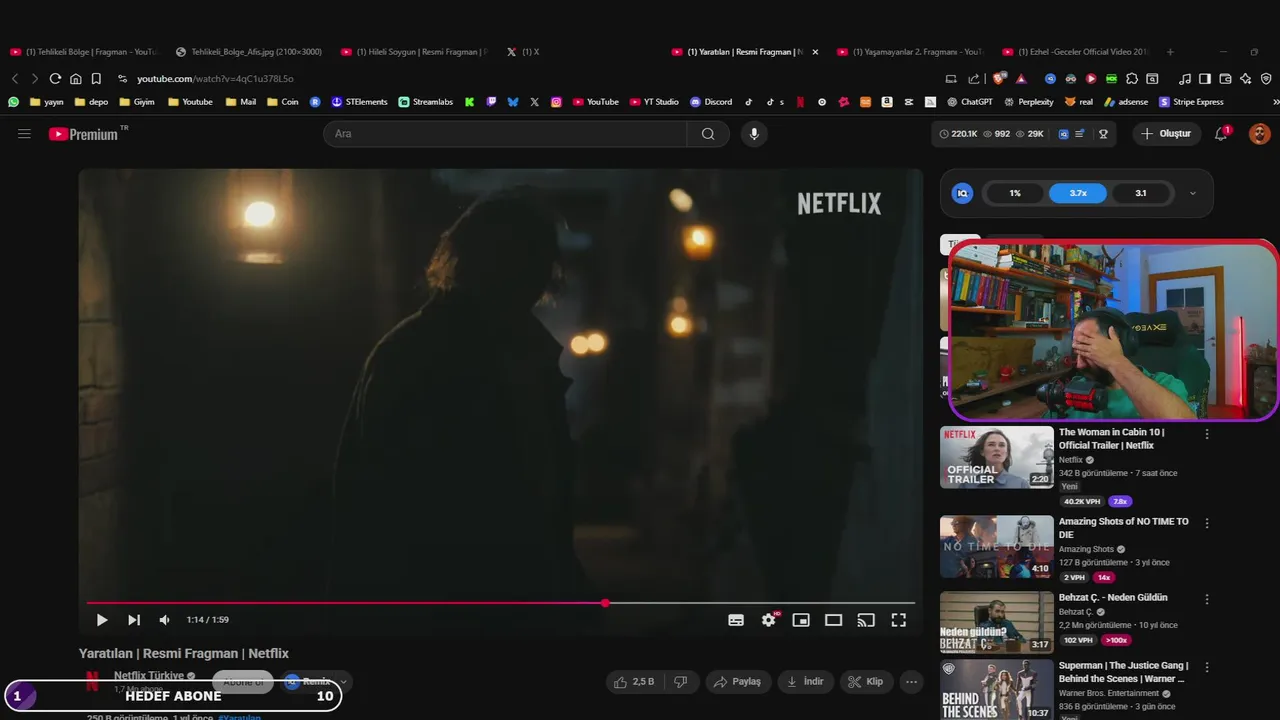Open the Oluştur create button

click(1167, 134)
